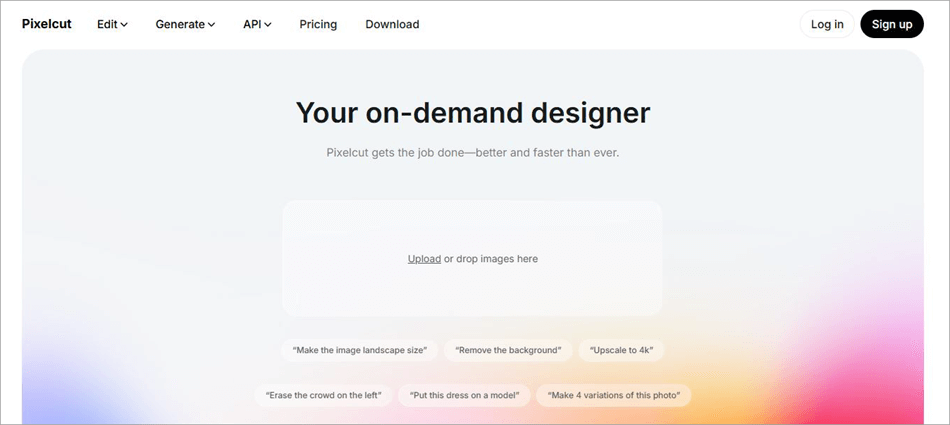
Task: Click the Pixelcut logo
Action: pyautogui.click(x=47, y=24)
